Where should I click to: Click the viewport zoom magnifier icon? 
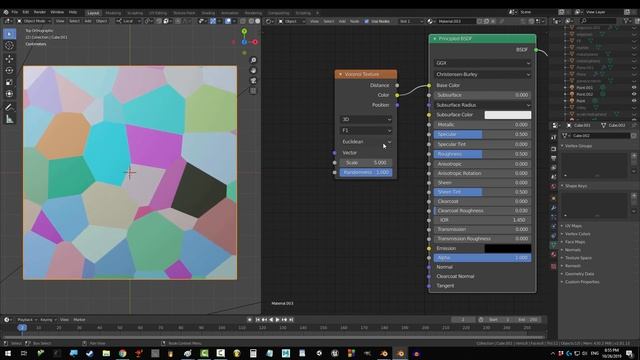(x=253, y=60)
